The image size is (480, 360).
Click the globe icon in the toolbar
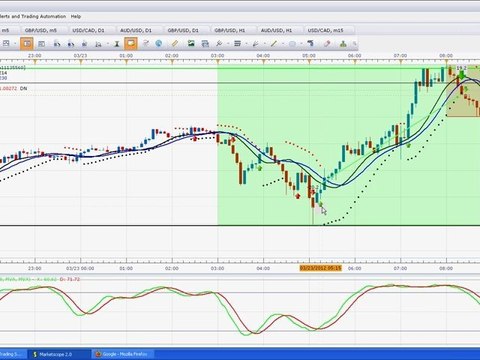(159, 44)
